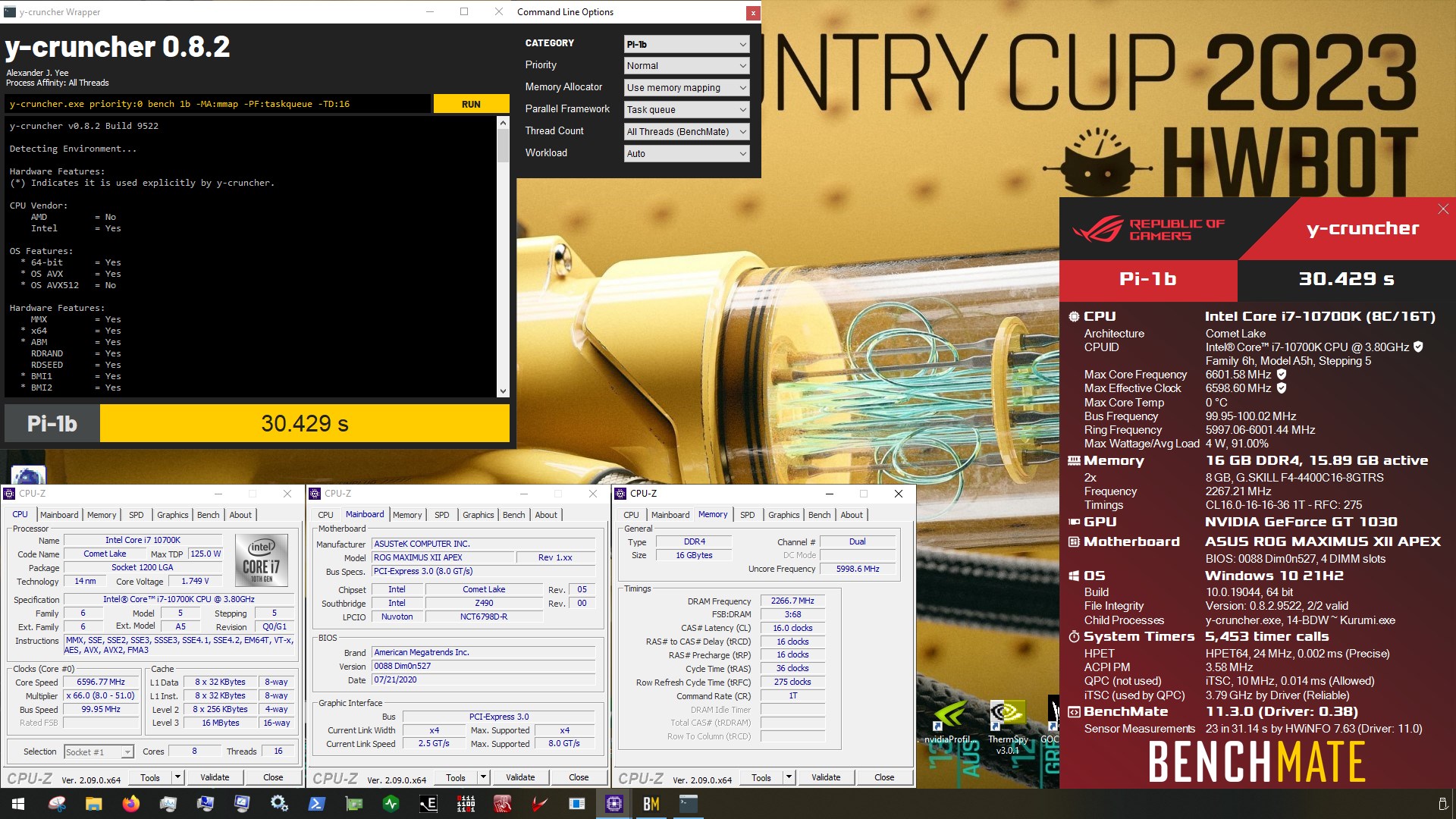1456x819 pixels.
Task: Click Tools button in Memory CPU-Z window
Action: pos(761,777)
